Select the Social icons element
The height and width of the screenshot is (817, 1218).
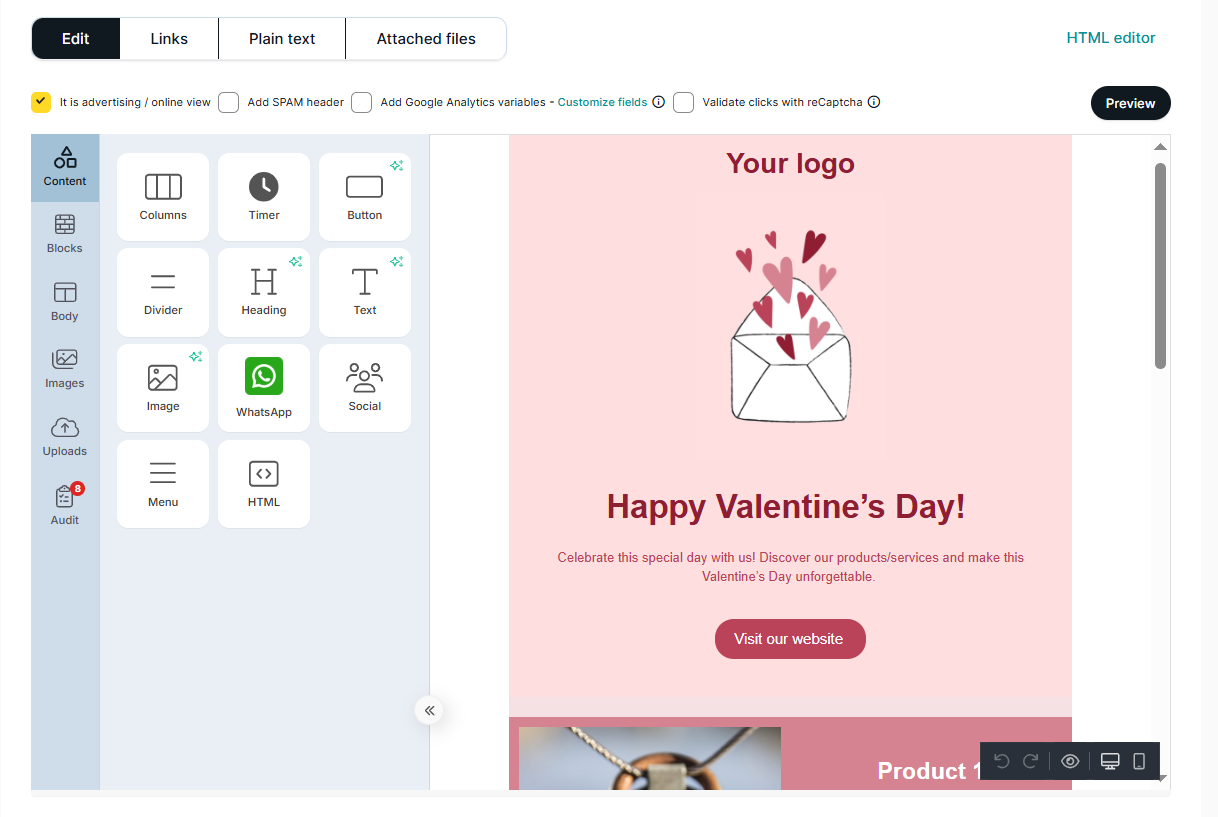[365, 388]
